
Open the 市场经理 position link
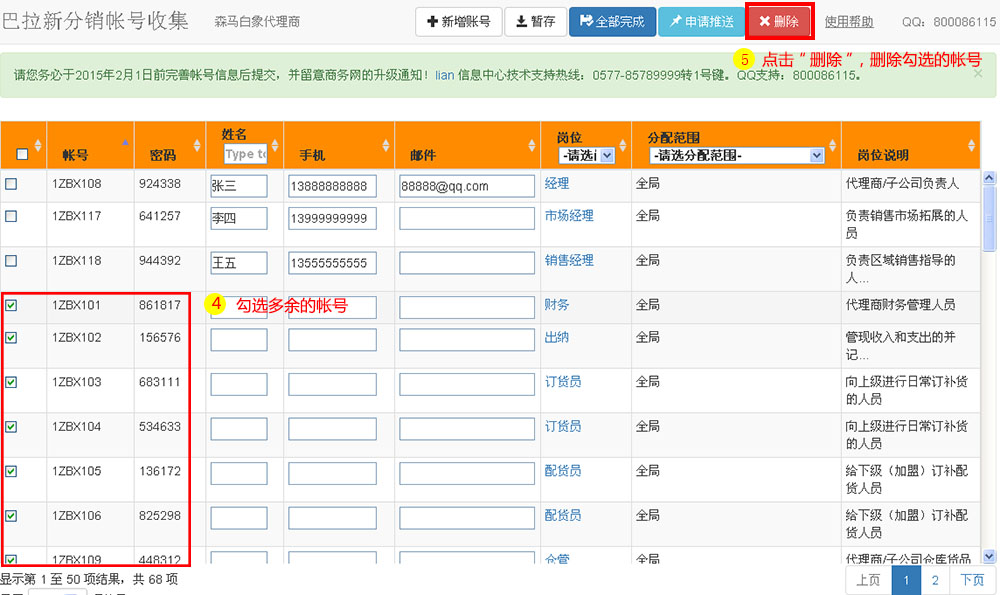pos(569,216)
